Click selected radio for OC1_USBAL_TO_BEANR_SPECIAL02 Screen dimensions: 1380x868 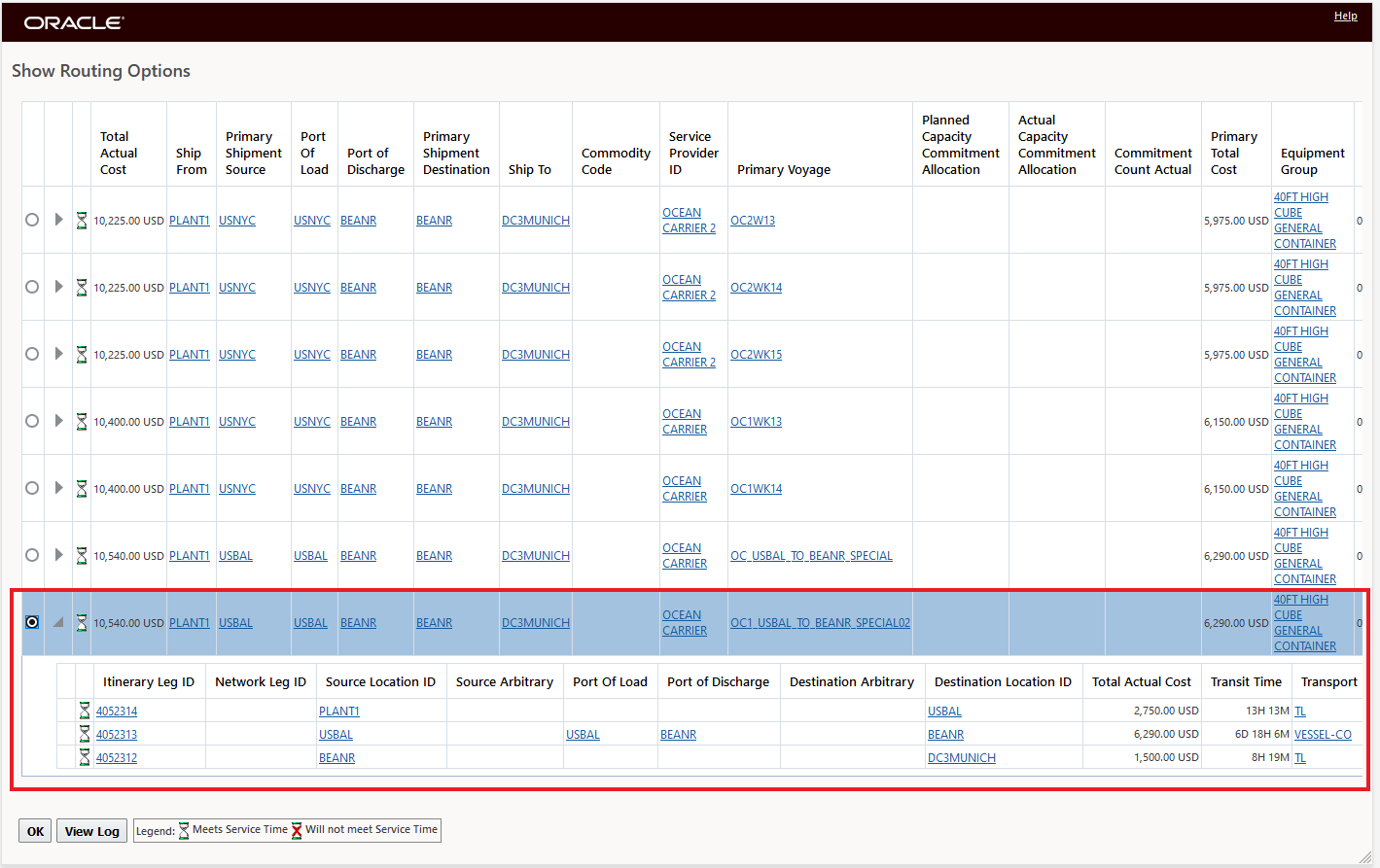32,622
